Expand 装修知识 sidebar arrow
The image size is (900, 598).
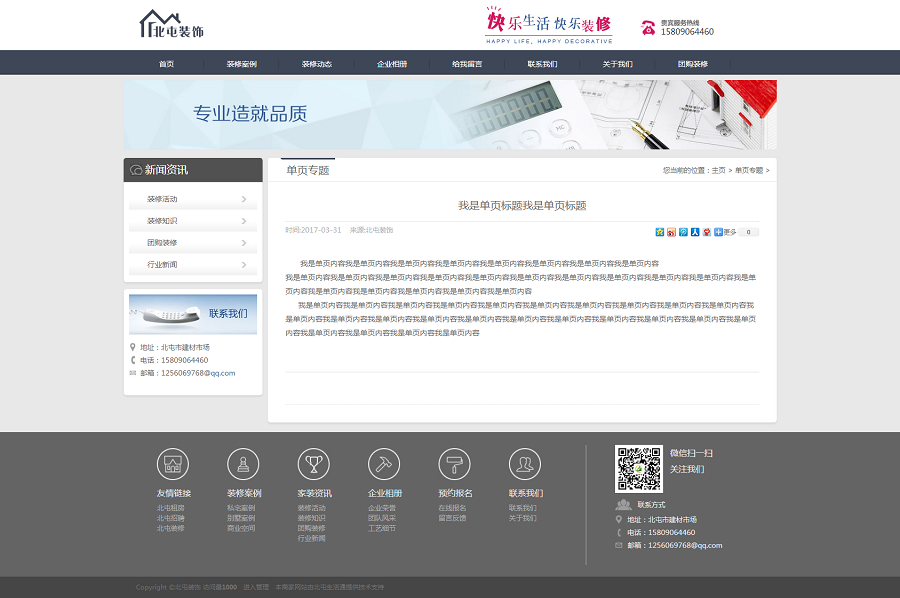click(x=244, y=221)
